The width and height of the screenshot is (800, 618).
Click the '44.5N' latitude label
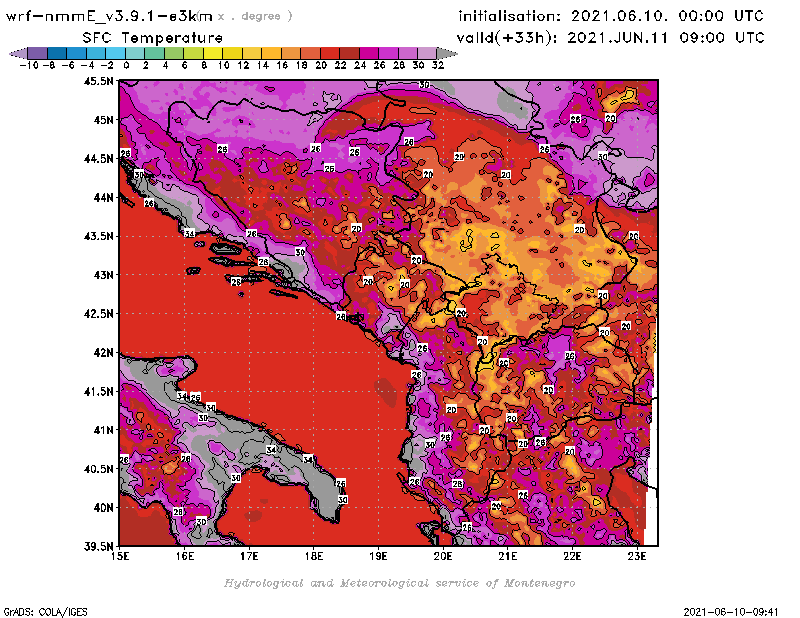(98, 159)
